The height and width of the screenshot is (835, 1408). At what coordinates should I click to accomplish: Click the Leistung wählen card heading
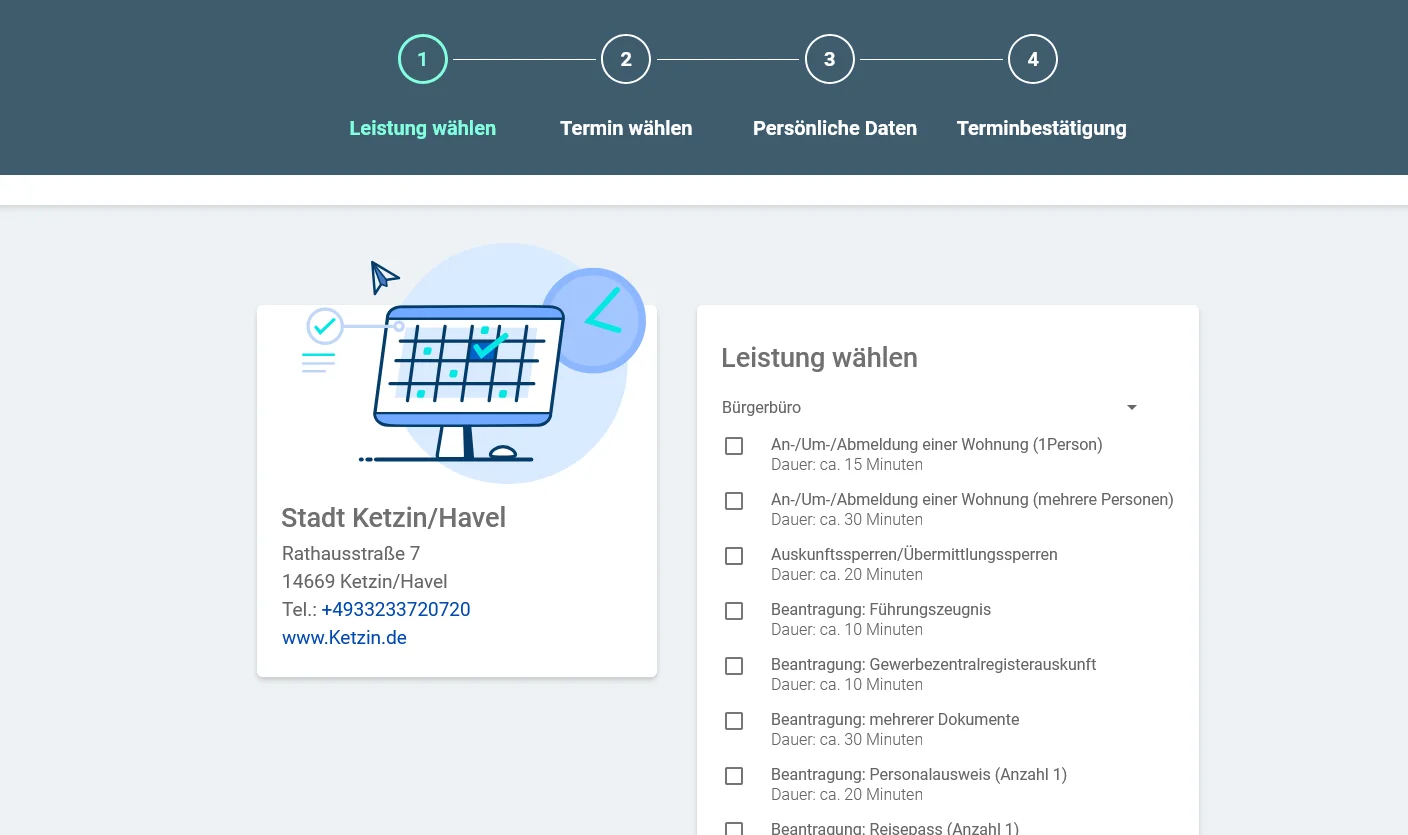(819, 357)
